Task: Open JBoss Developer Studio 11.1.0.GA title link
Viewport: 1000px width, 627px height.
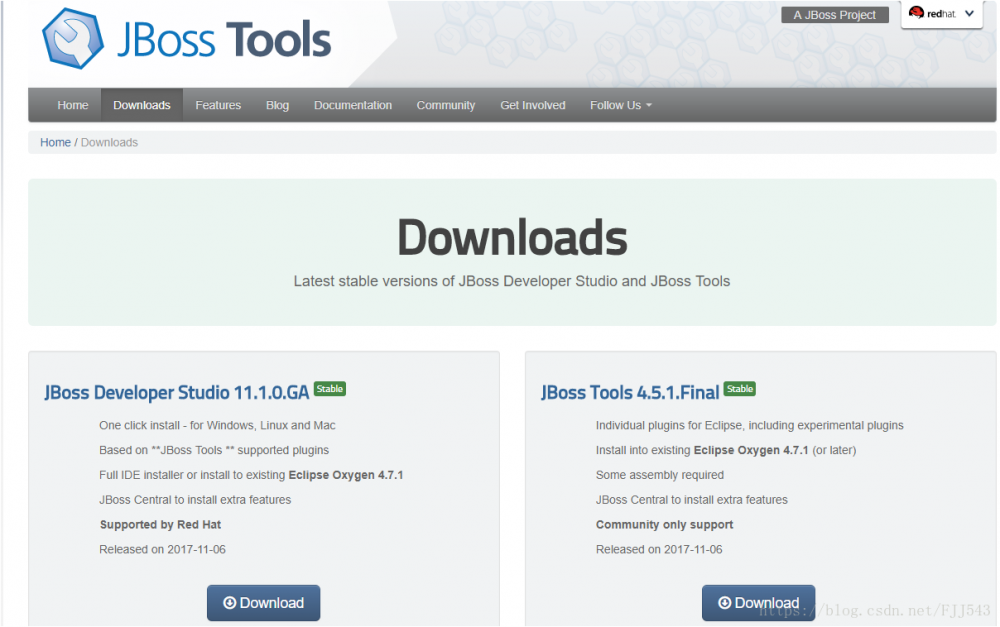Action: pos(177,392)
